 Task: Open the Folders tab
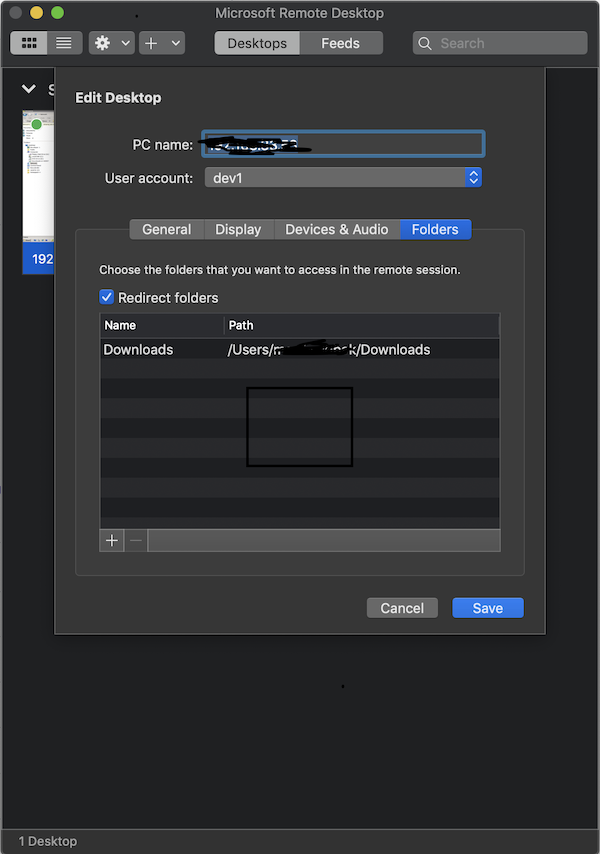(x=436, y=229)
